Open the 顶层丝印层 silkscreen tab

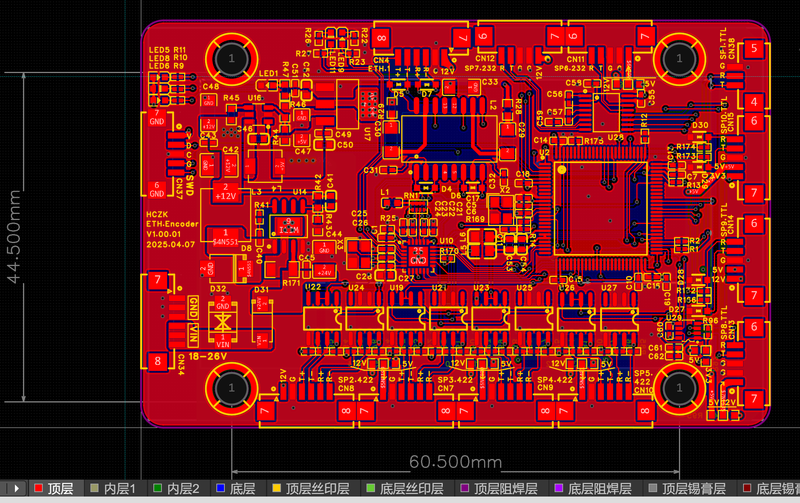(x=311, y=488)
